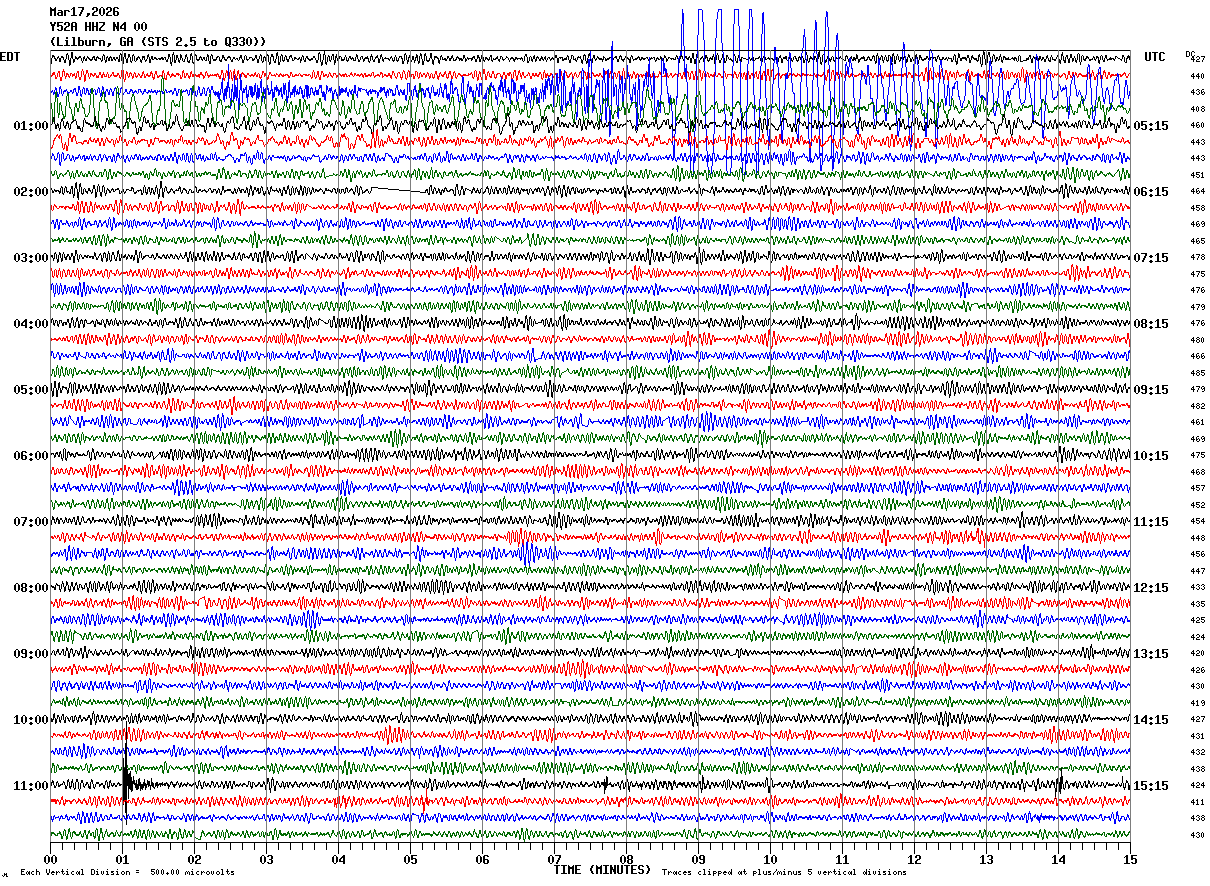The height and width of the screenshot is (886, 1210).
Task: Click the bottom minute-axis tick label '11'
Action: click(x=842, y=859)
